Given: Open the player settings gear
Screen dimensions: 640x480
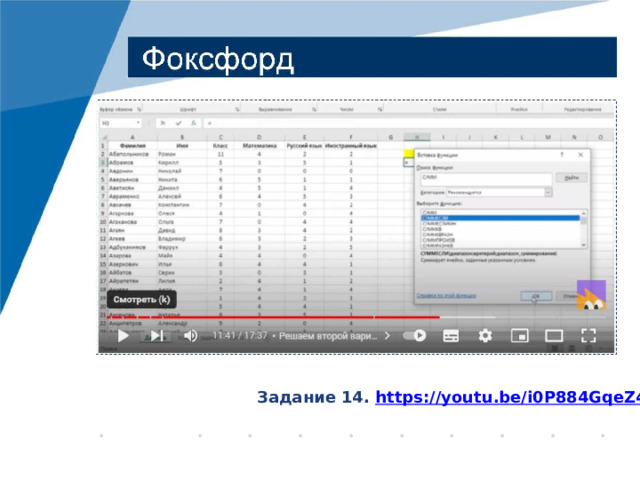Looking at the screenshot, I should click(x=485, y=336).
